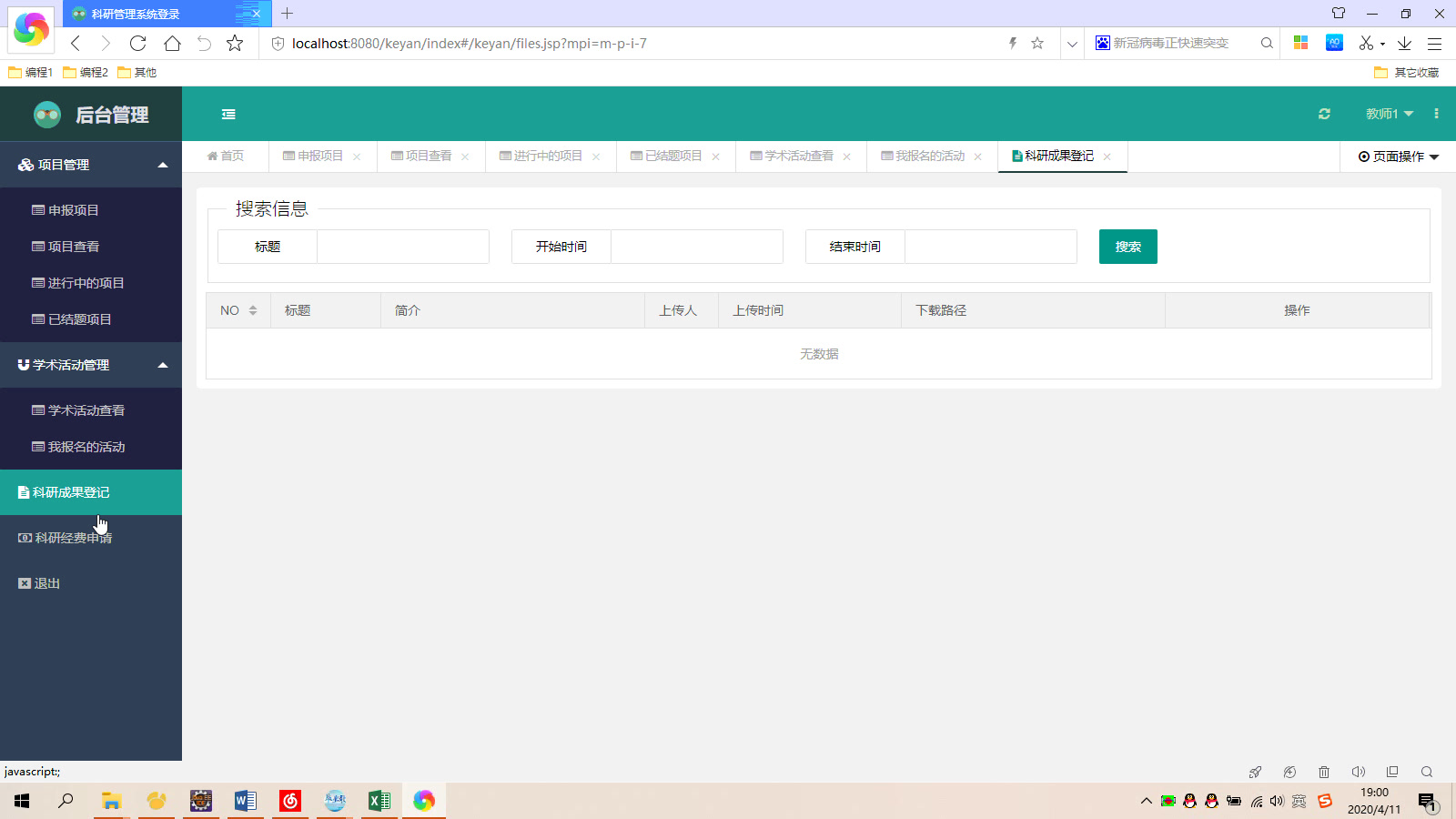Switch to the 我报名的活动 tab
1456x819 pixels.
click(x=924, y=156)
